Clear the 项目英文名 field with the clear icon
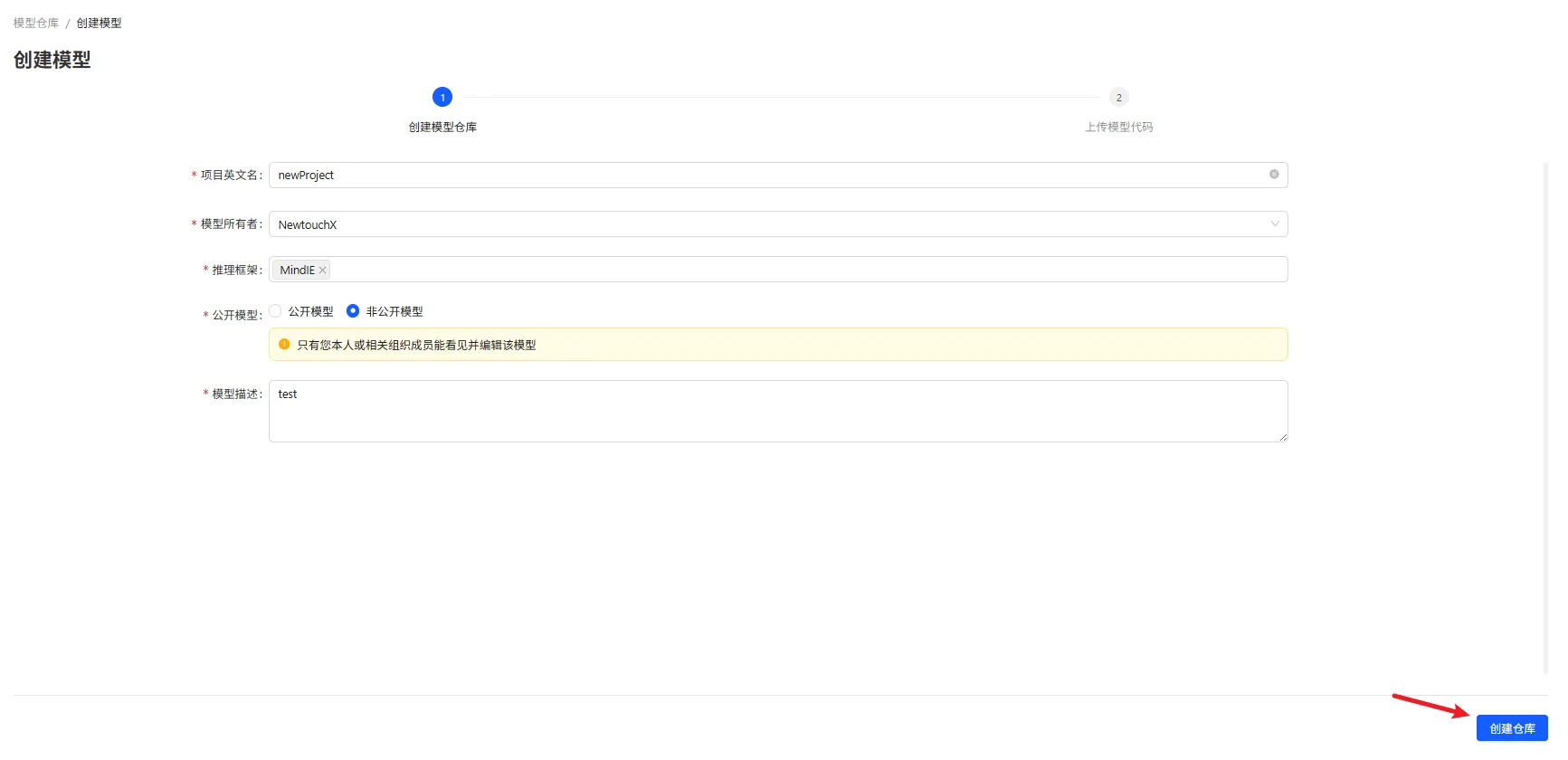1568x760 pixels. click(1274, 175)
